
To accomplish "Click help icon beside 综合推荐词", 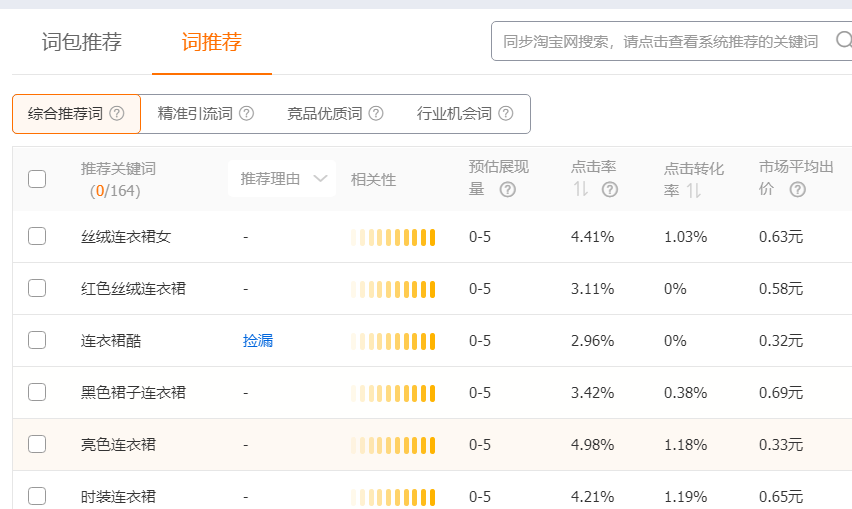I will 117,113.
